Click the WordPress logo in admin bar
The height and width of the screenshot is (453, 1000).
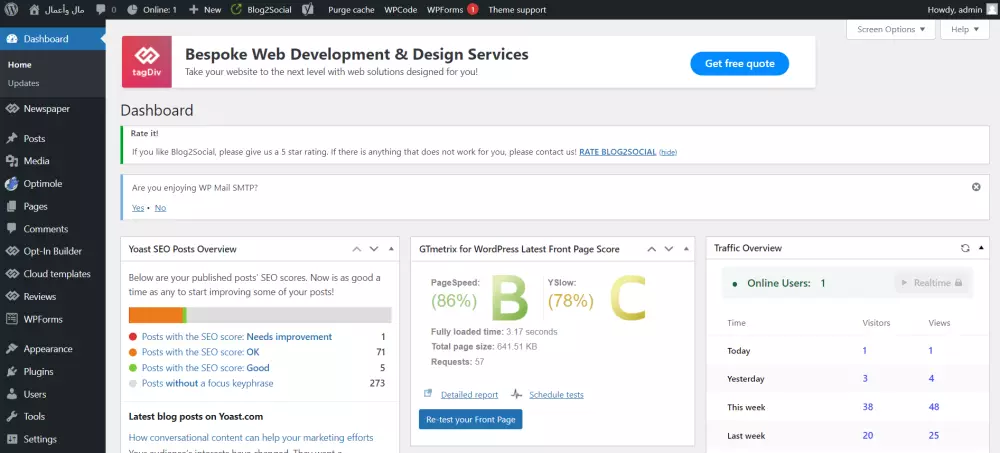[12, 9]
